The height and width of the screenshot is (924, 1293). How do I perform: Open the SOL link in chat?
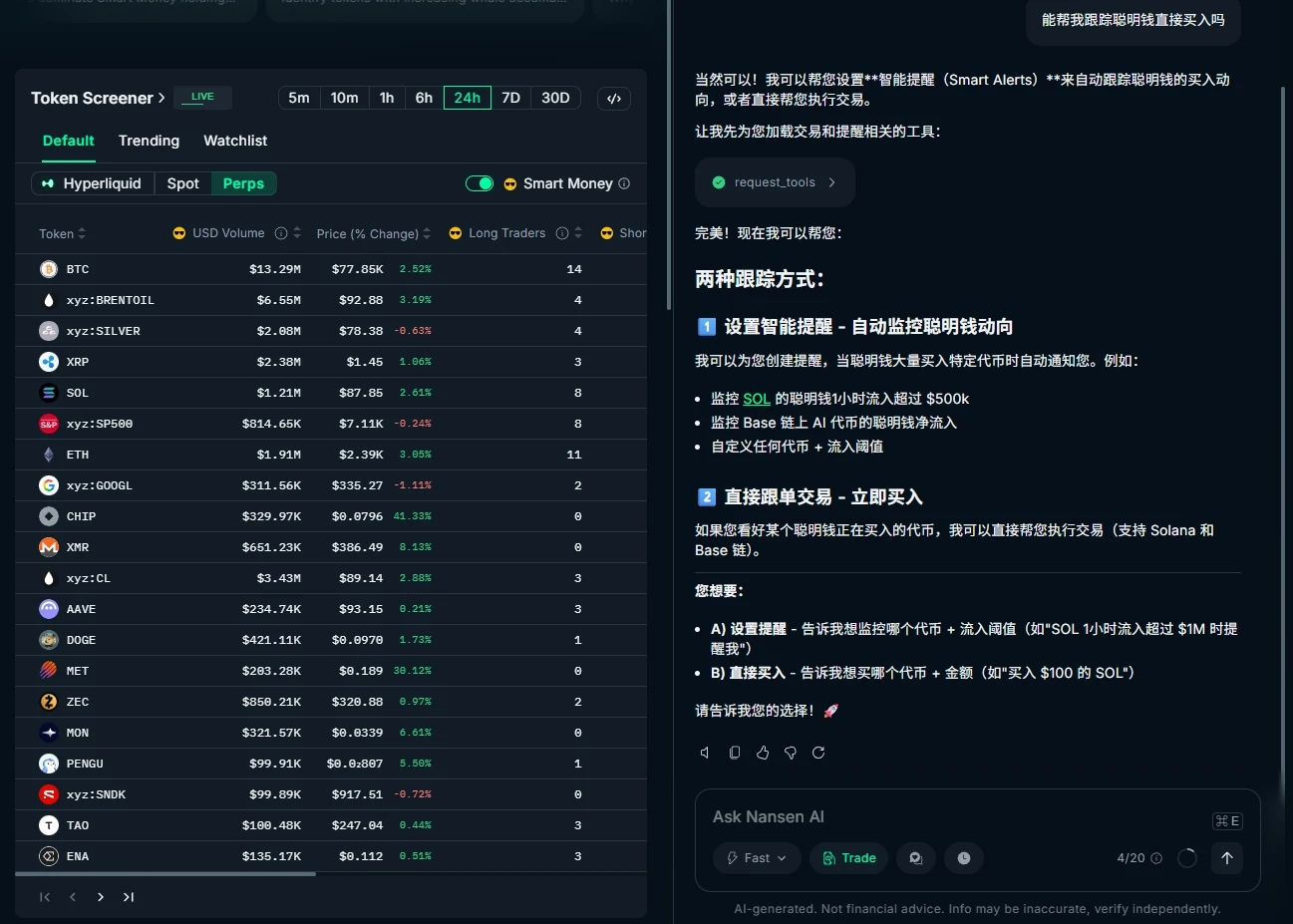click(757, 399)
